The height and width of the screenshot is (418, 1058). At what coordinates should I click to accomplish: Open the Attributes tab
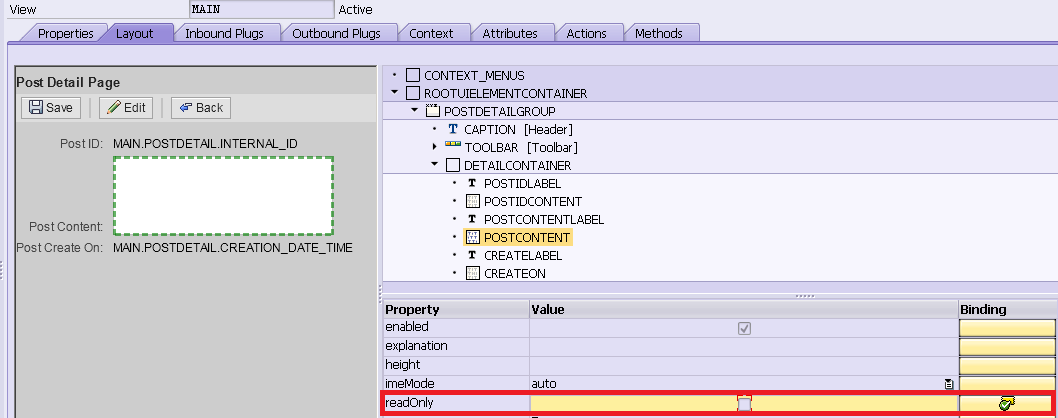[510, 33]
